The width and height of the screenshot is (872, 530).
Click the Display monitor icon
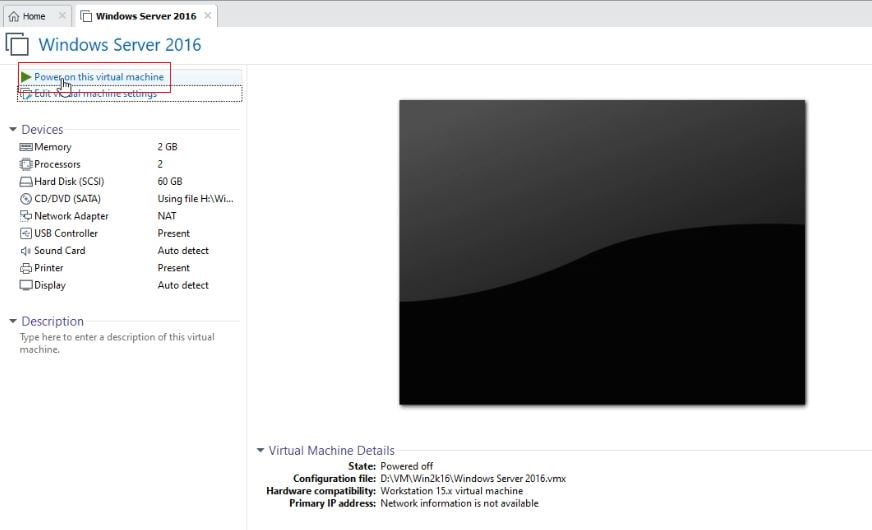pyautogui.click(x=26, y=285)
